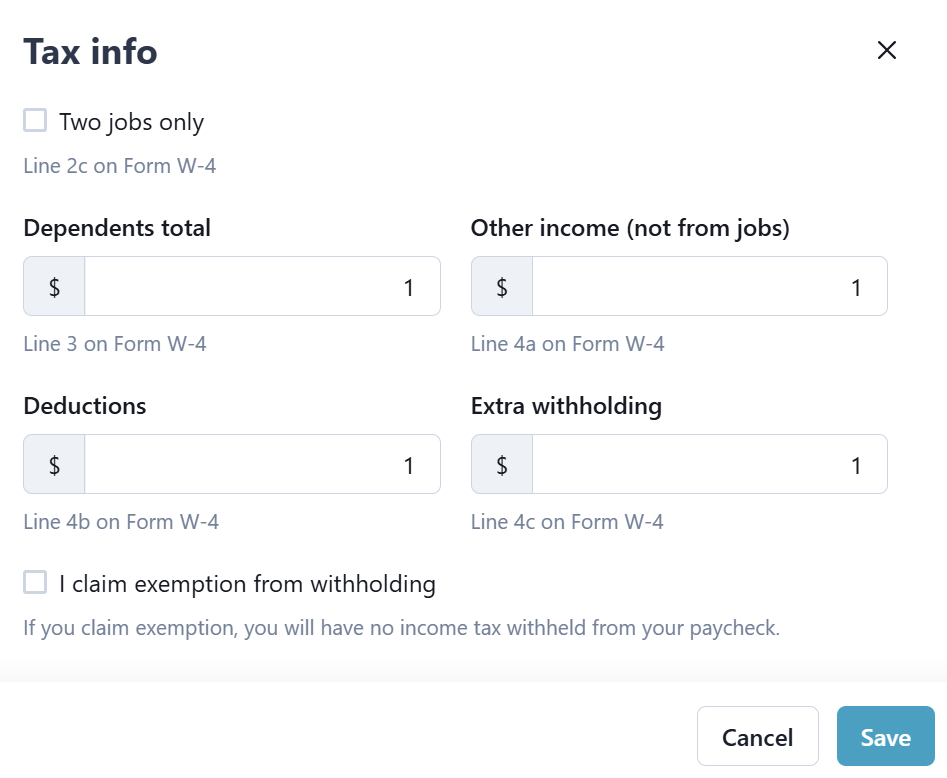Click the dollar symbol next to Deductions
This screenshot has width=947, height=778.
54,465
